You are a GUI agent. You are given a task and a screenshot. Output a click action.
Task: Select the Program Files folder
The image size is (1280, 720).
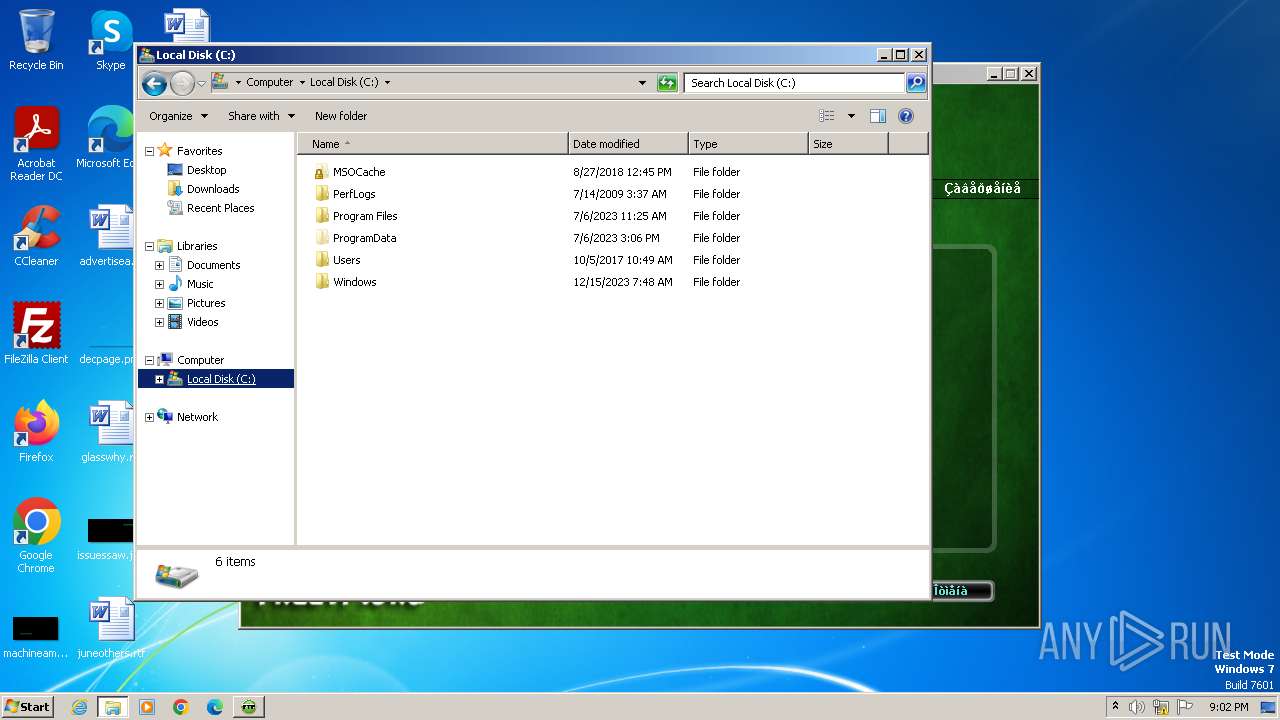tap(365, 216)
